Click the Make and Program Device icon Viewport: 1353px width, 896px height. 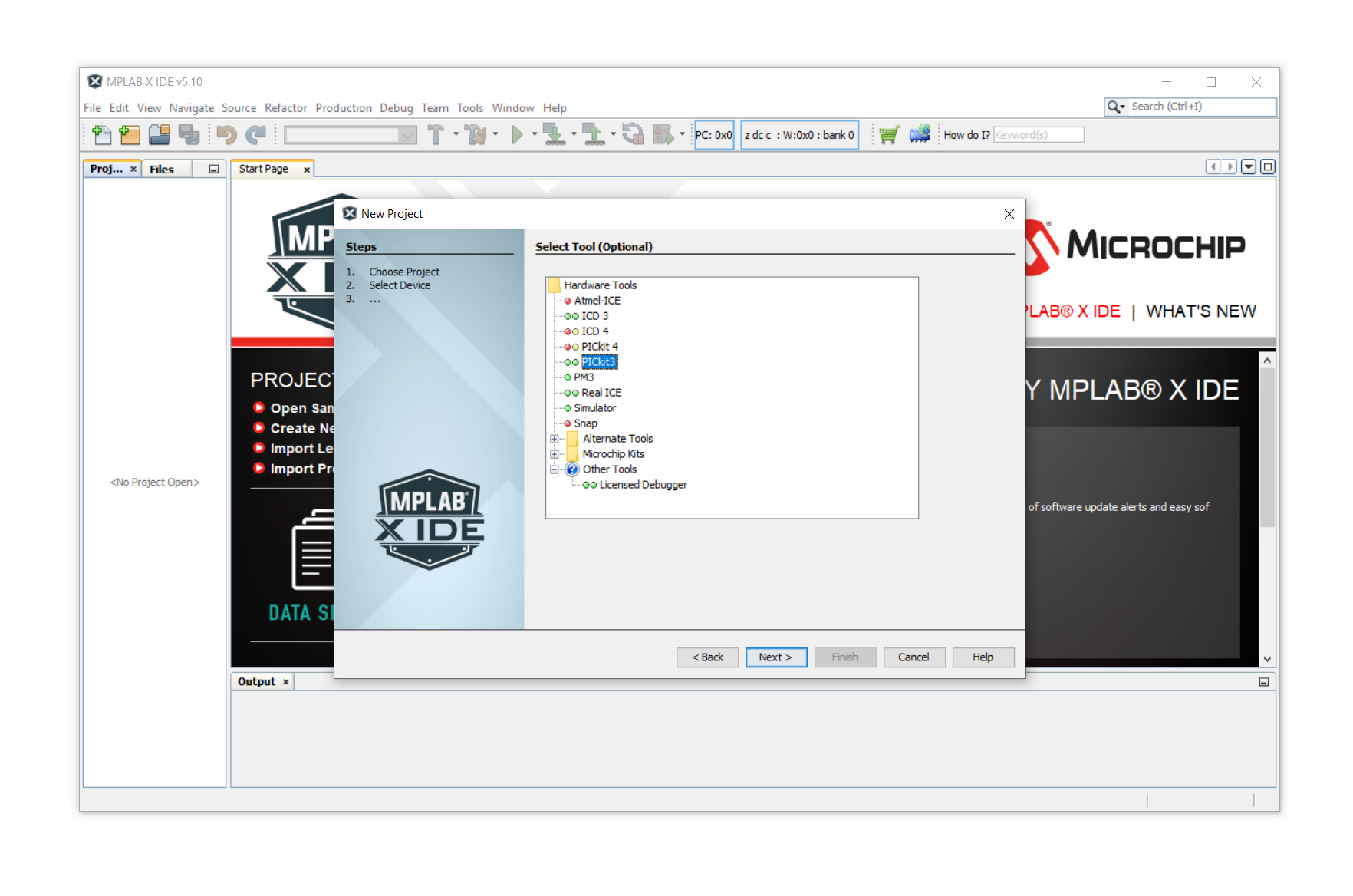tap(554, 135)
